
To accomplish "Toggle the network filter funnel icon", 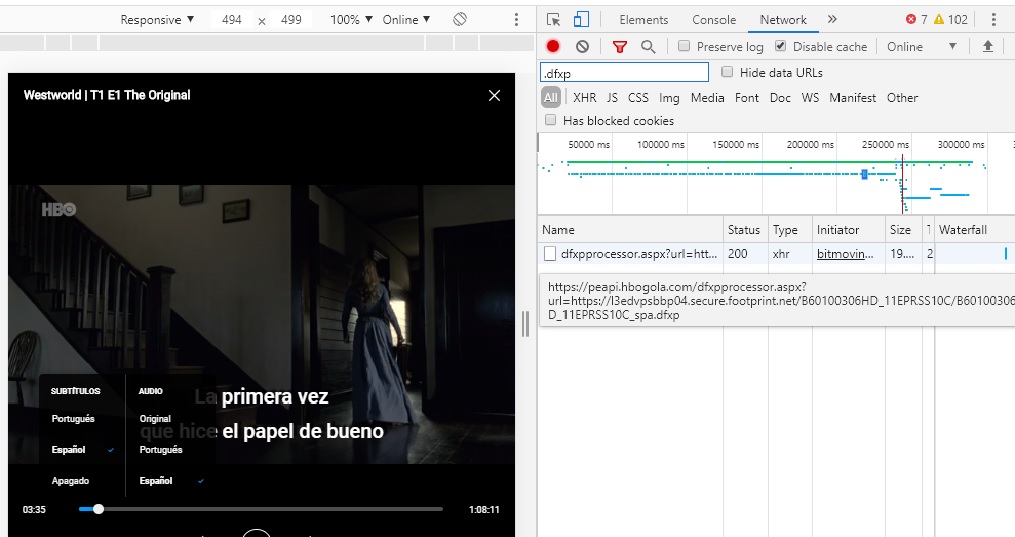I will [x=620, y=46].
